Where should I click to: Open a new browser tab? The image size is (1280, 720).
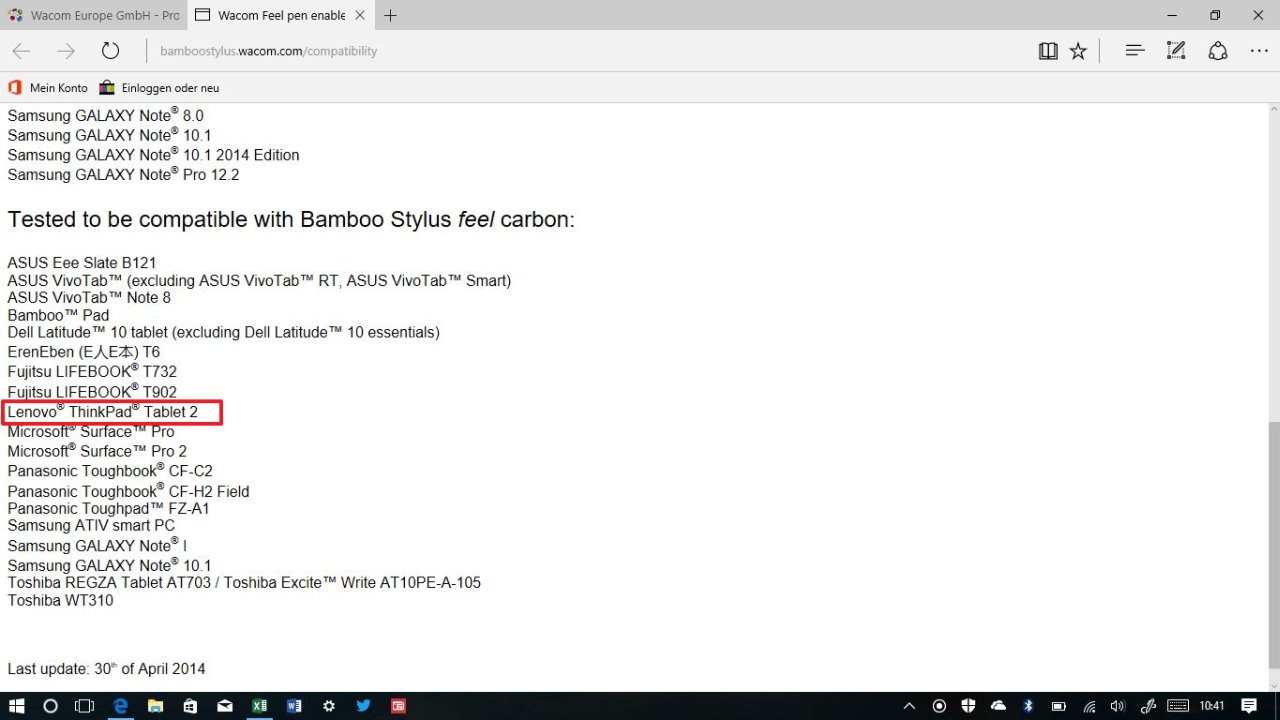pos(390,16)
